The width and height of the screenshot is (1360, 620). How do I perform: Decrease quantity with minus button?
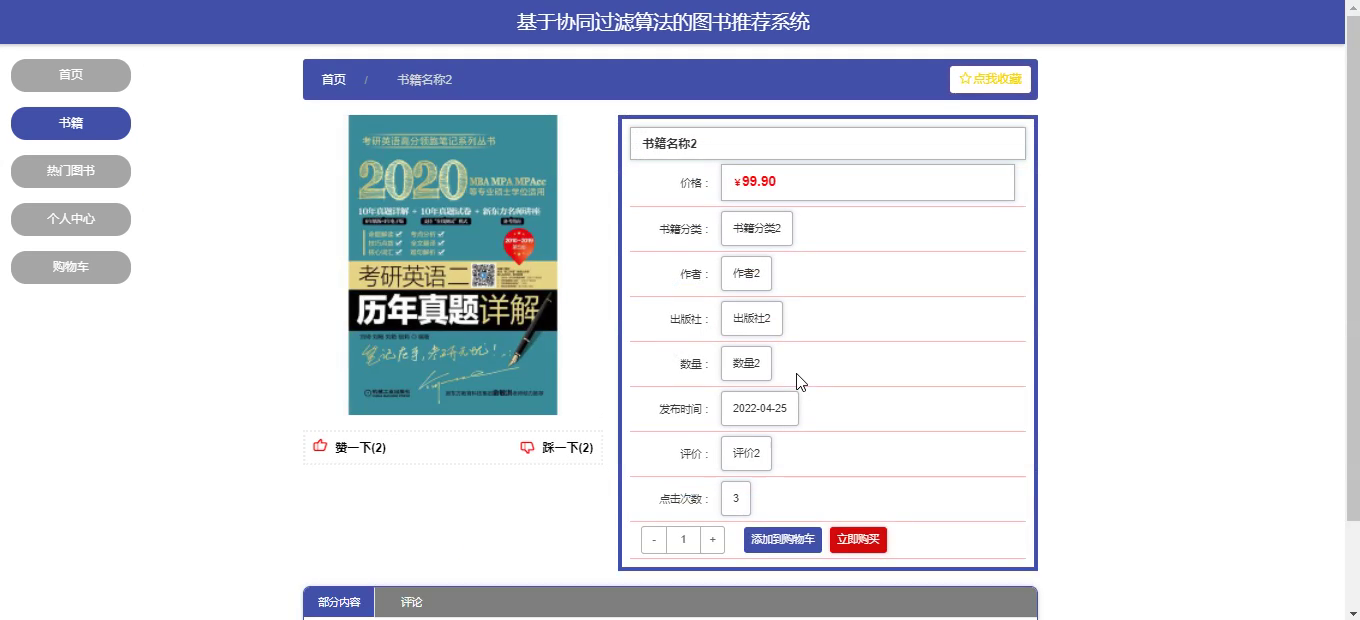(x=654, y=540)
